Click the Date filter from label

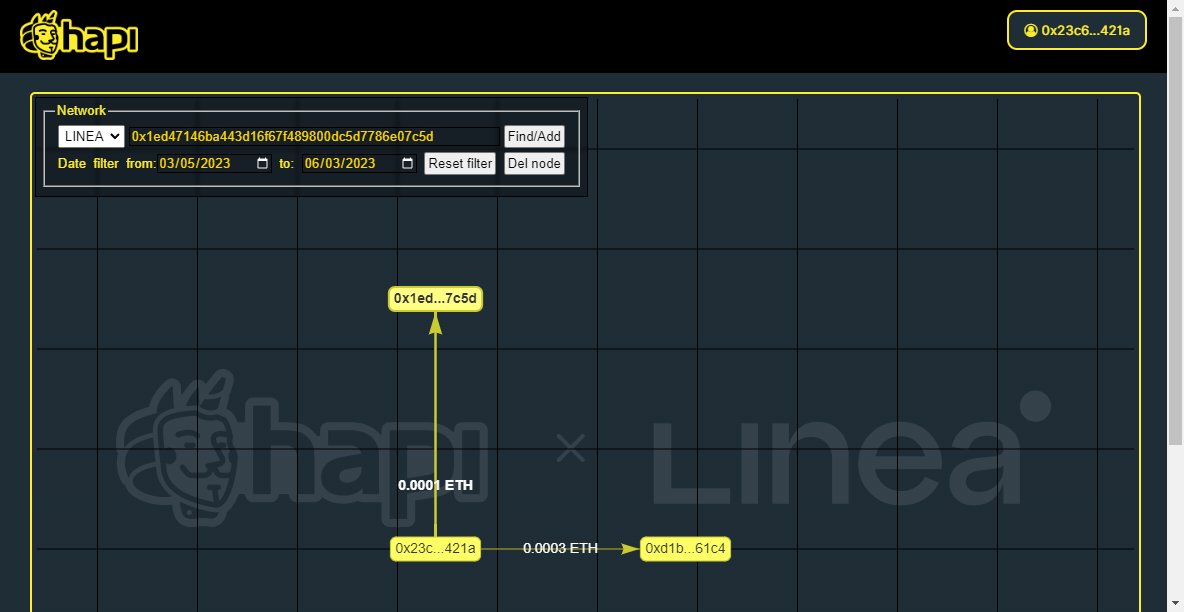pyautogui.click(x=106, y=163)
